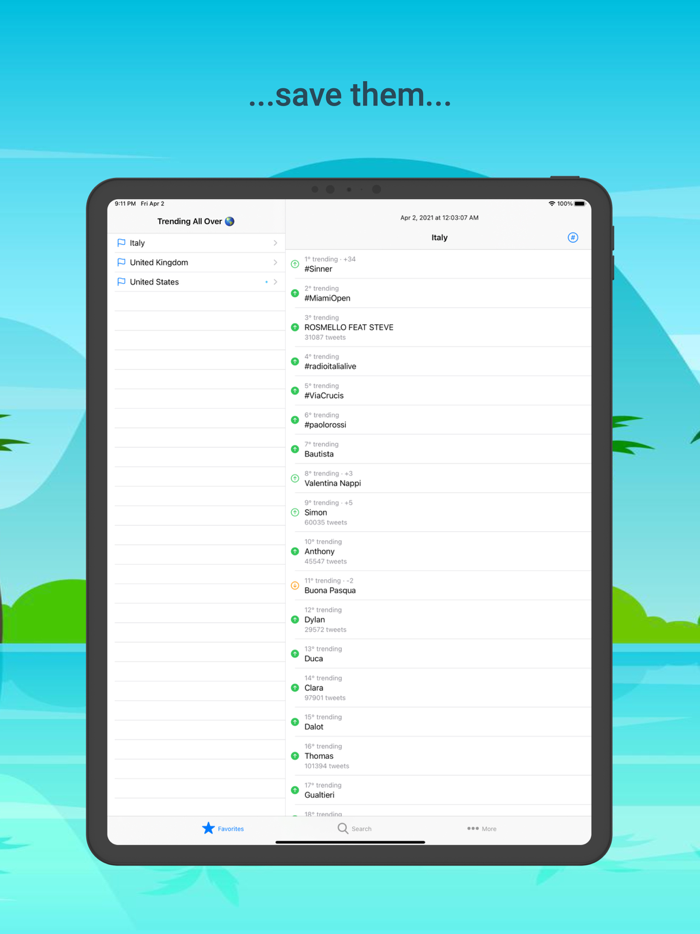Screen dimensions: 700x934
Task: Open the #MiamiOpen trending topic
Action: [438, 293]
